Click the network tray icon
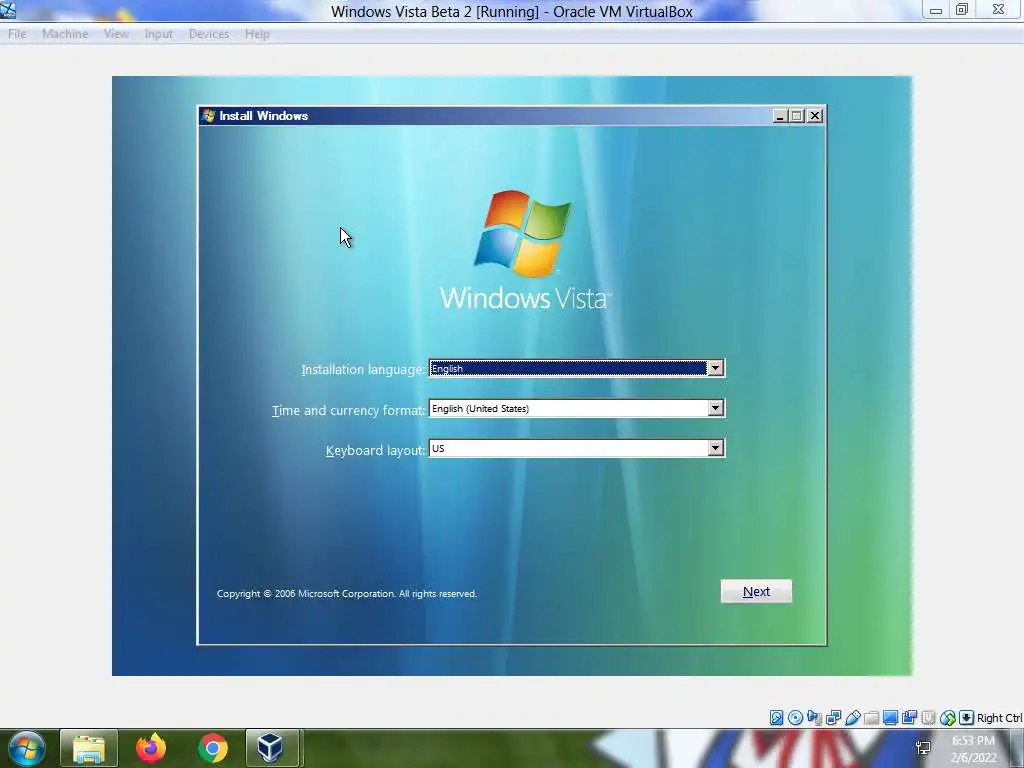 (x=923, y=748)
